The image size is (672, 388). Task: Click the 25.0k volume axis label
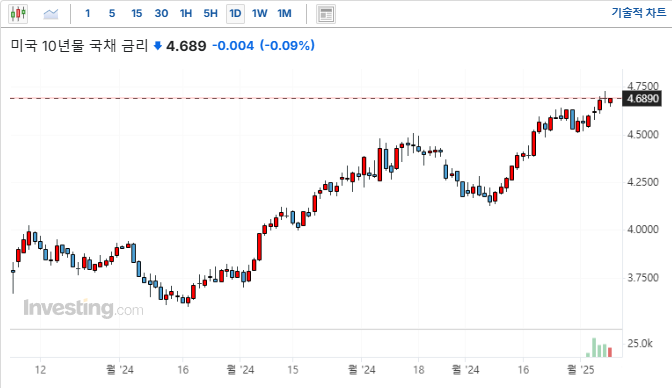point(640,343)
